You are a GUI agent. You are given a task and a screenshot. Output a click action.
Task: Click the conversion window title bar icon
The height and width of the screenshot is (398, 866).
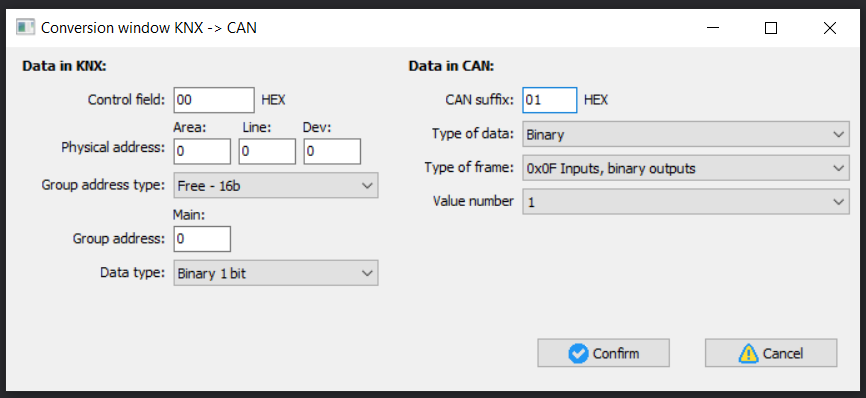pos(25,28)
